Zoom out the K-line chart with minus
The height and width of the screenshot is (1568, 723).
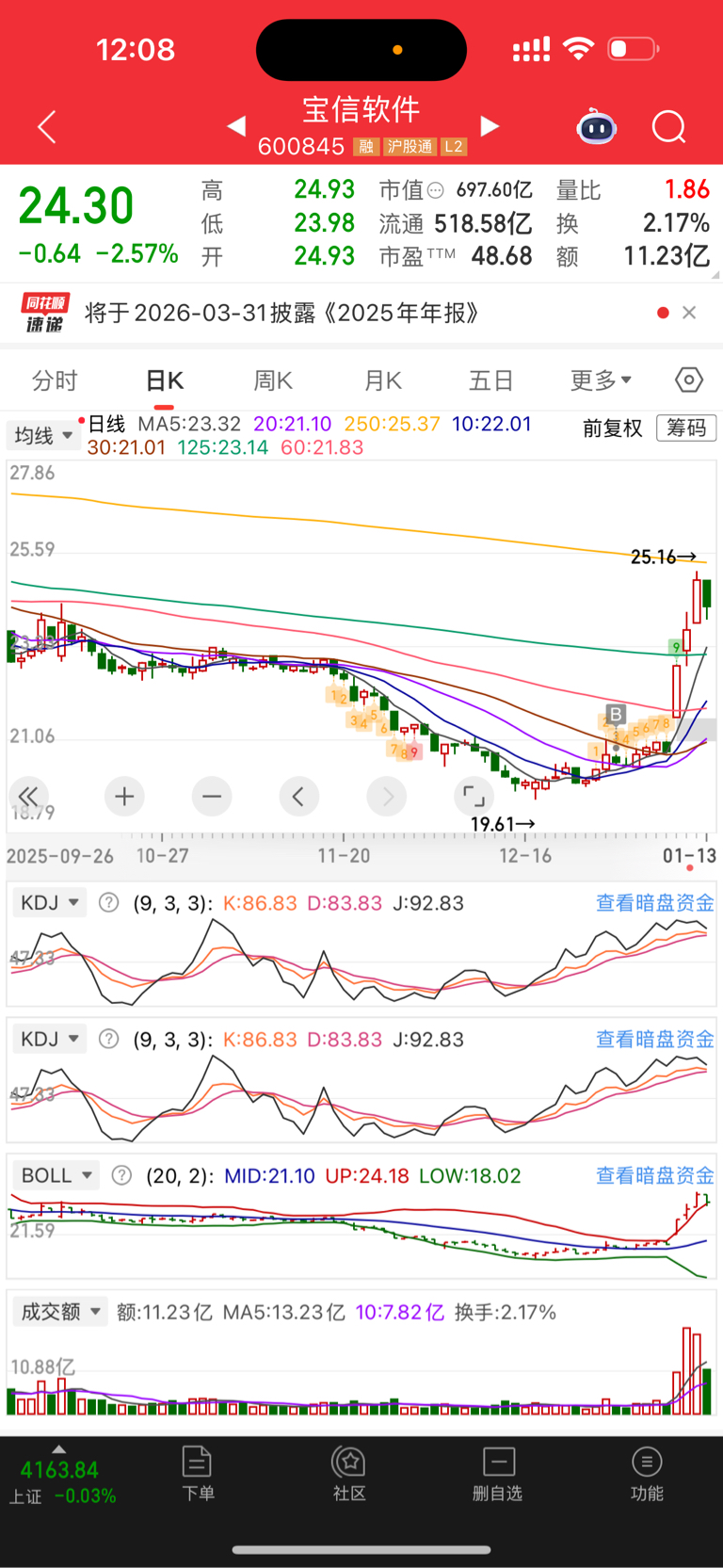click(212, 797)
